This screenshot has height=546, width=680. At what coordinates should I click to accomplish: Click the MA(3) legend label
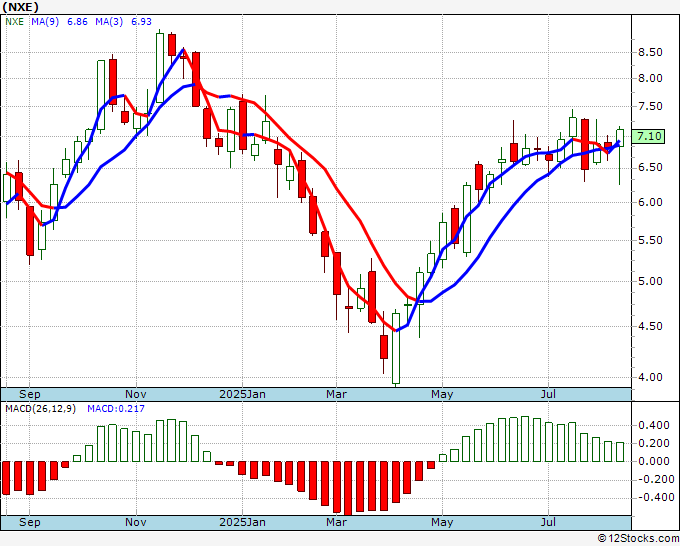coord(109,21)
